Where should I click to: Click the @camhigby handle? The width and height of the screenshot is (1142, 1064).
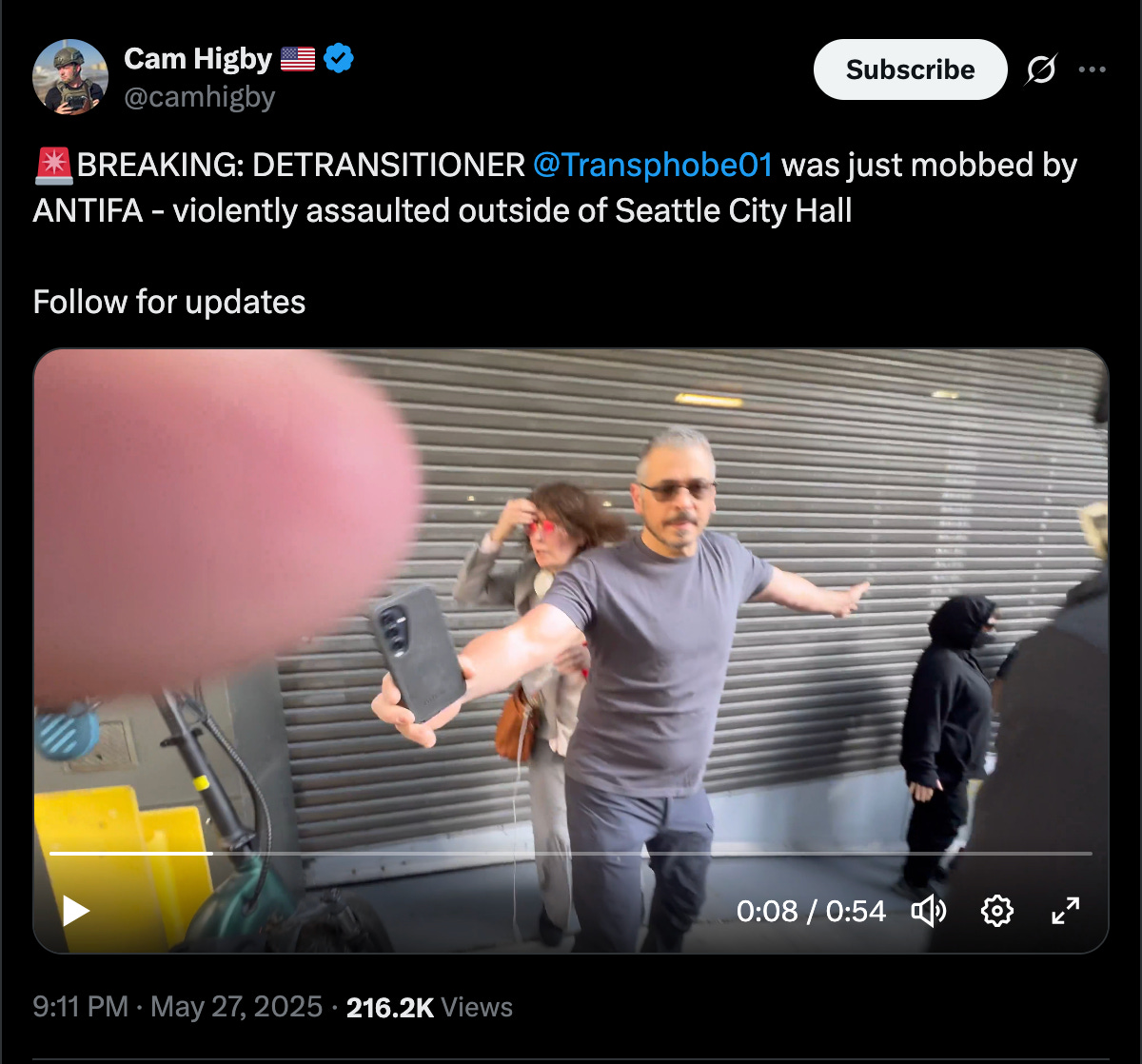click(x=200, y=96)
